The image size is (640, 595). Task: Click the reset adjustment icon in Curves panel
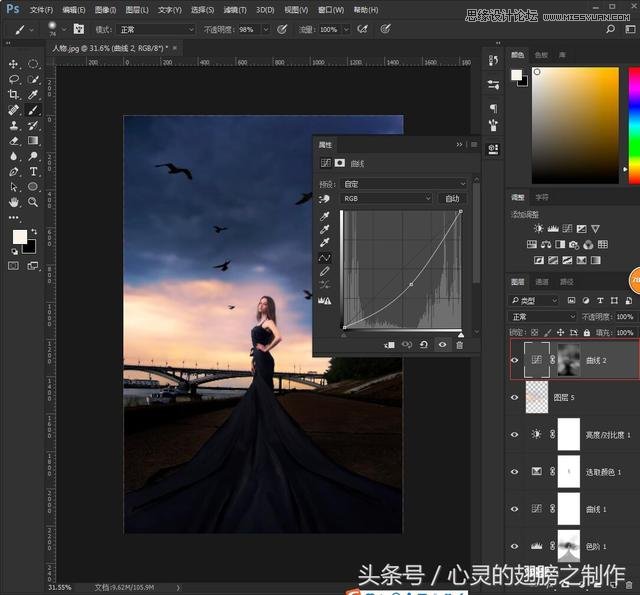coord(424,345)
